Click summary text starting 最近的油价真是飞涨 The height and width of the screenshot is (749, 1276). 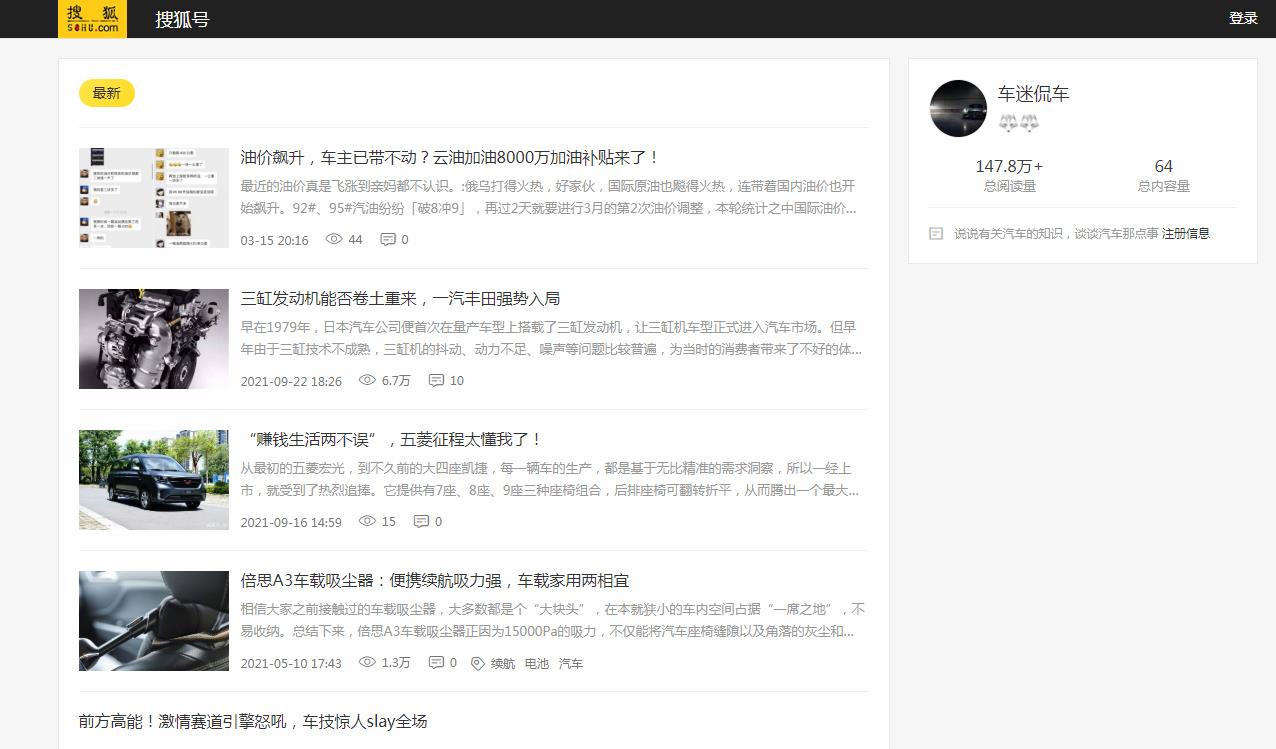549,197
